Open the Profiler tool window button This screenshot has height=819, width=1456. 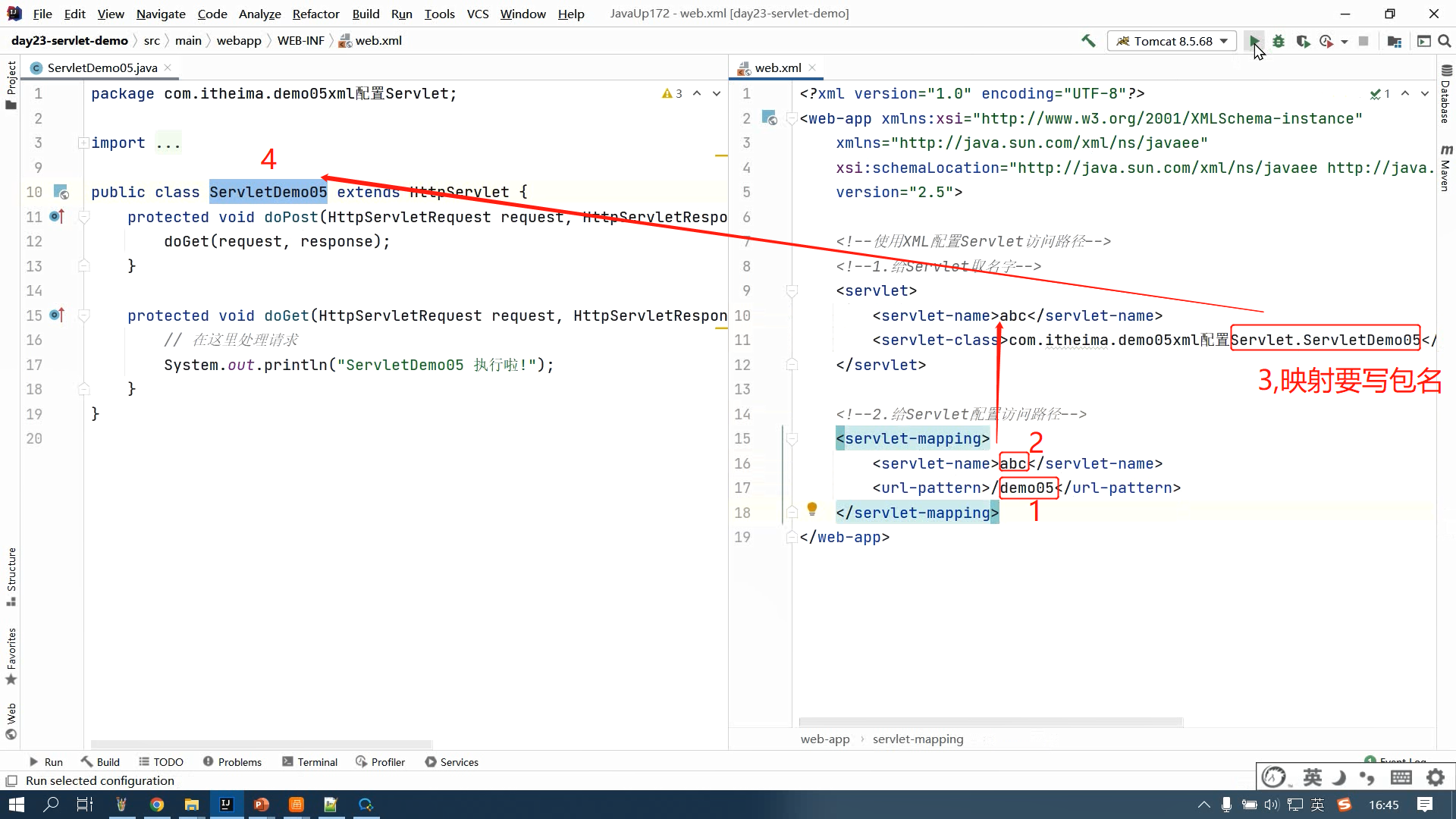380,762
